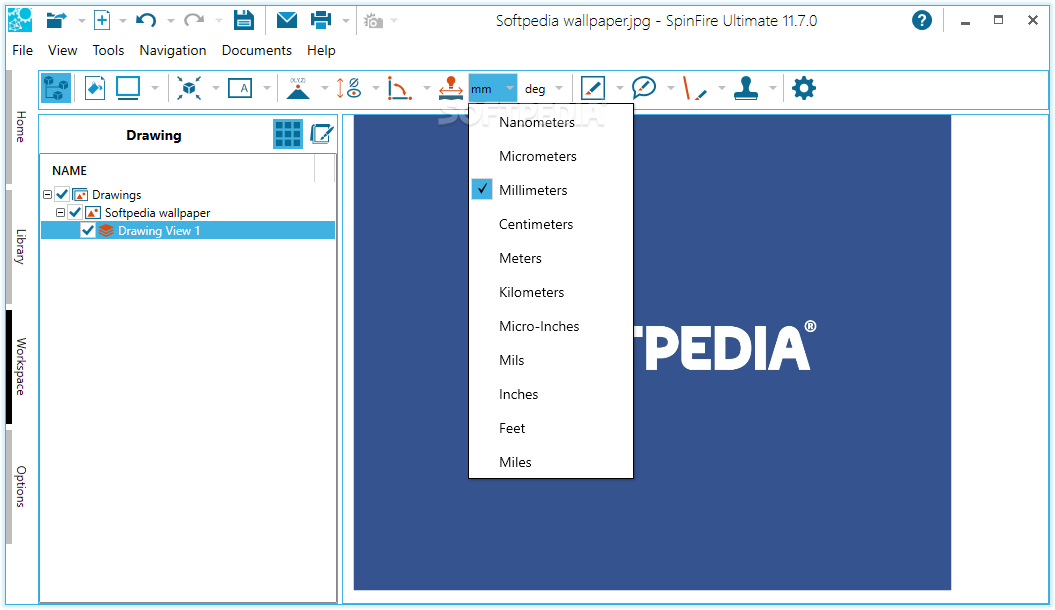Choose Centimeters from the units list
This screenshot has height=610, width=1055.
coord(551,224)
